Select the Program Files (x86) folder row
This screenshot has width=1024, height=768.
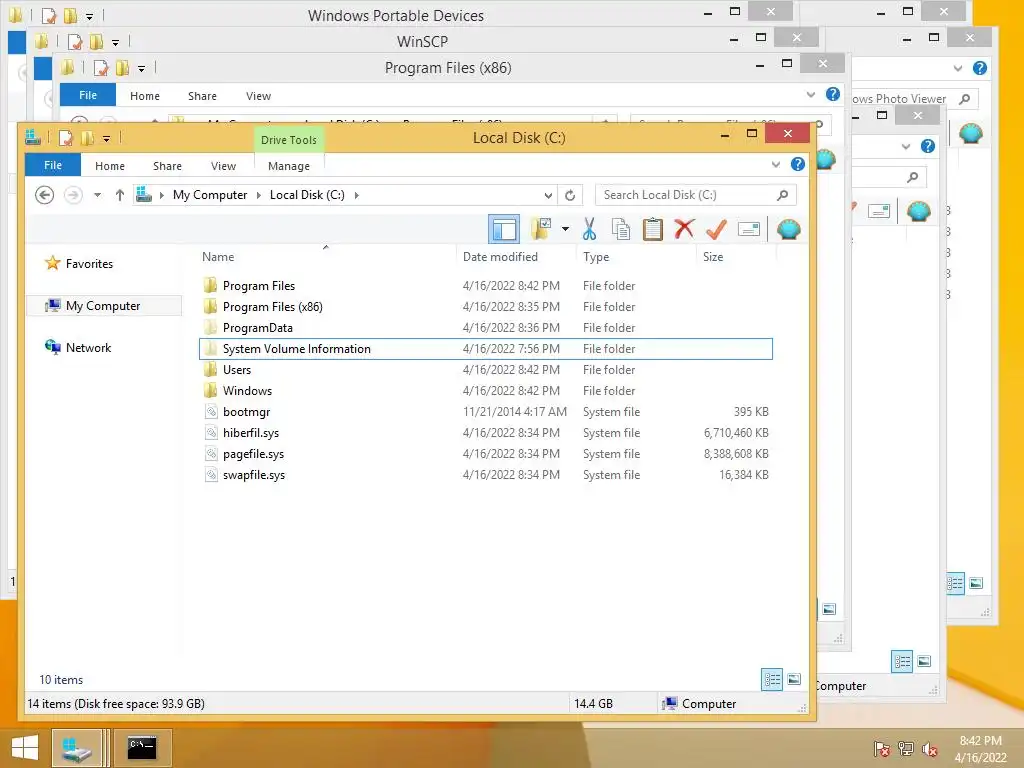pos(485,306)
